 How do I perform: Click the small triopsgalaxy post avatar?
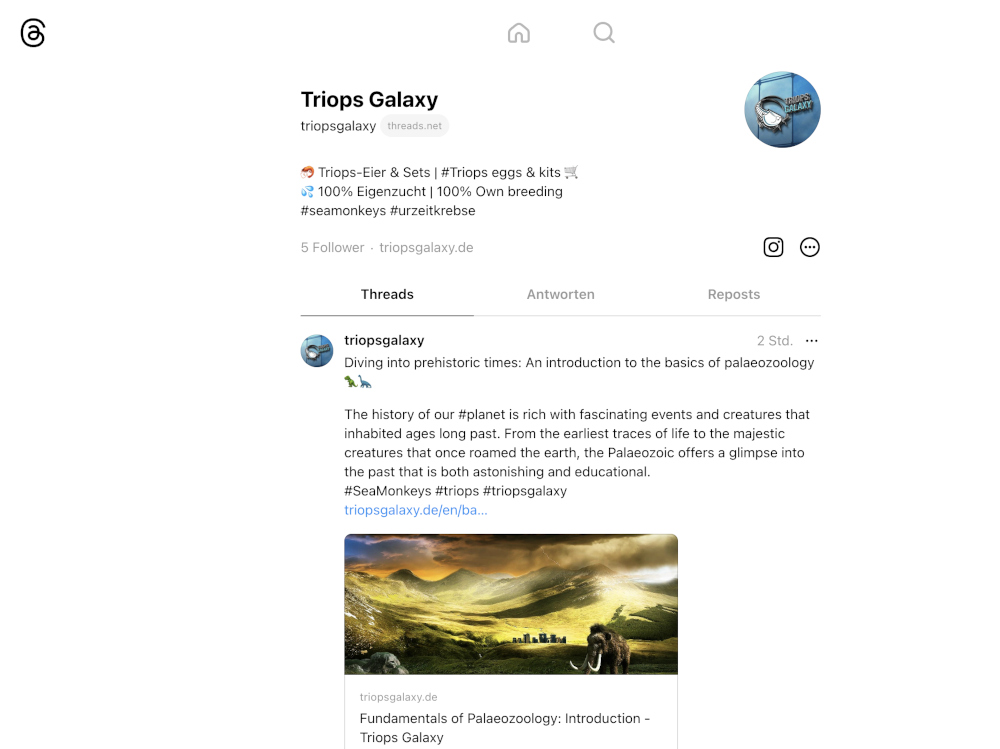point(317,350)
